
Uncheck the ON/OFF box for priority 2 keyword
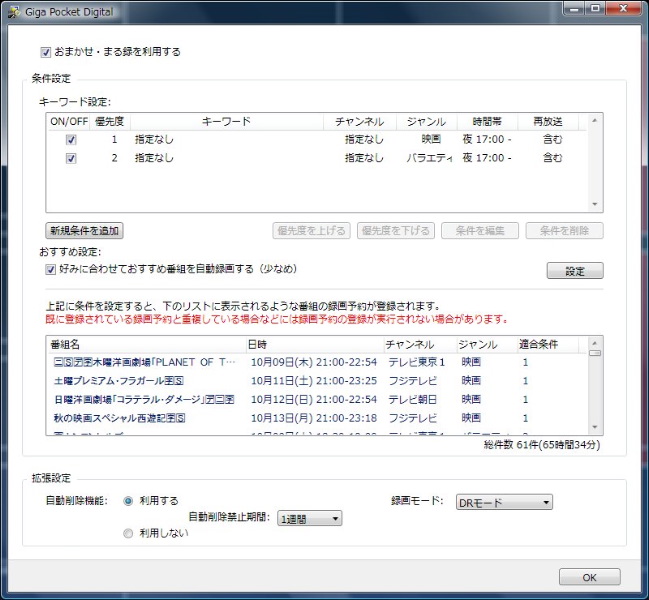71,158
